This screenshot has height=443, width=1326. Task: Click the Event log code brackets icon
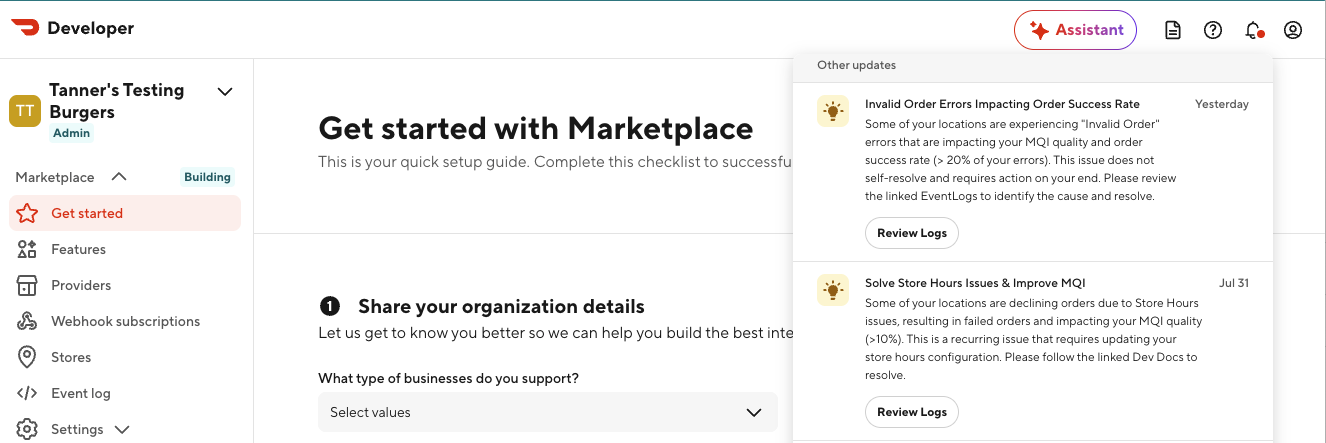[27, 393]
